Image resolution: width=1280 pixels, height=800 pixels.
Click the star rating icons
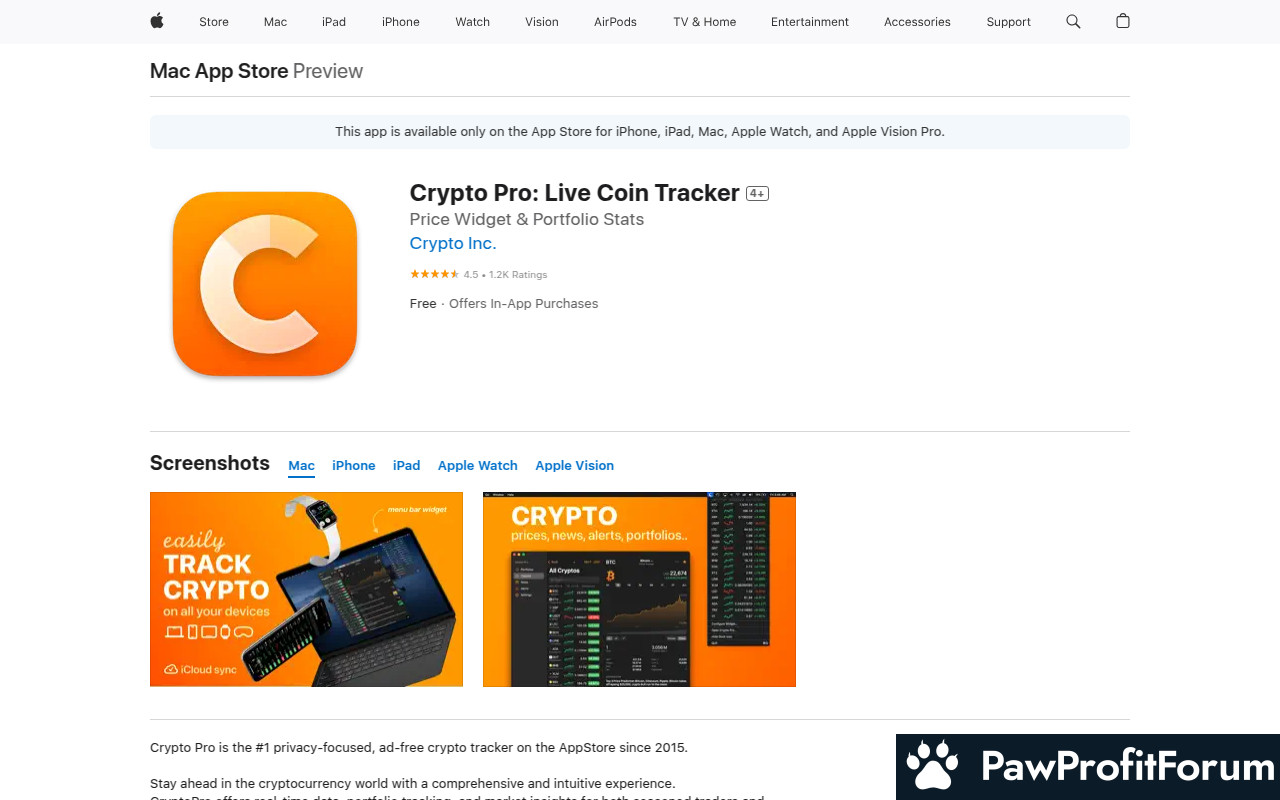click(434, 274)
